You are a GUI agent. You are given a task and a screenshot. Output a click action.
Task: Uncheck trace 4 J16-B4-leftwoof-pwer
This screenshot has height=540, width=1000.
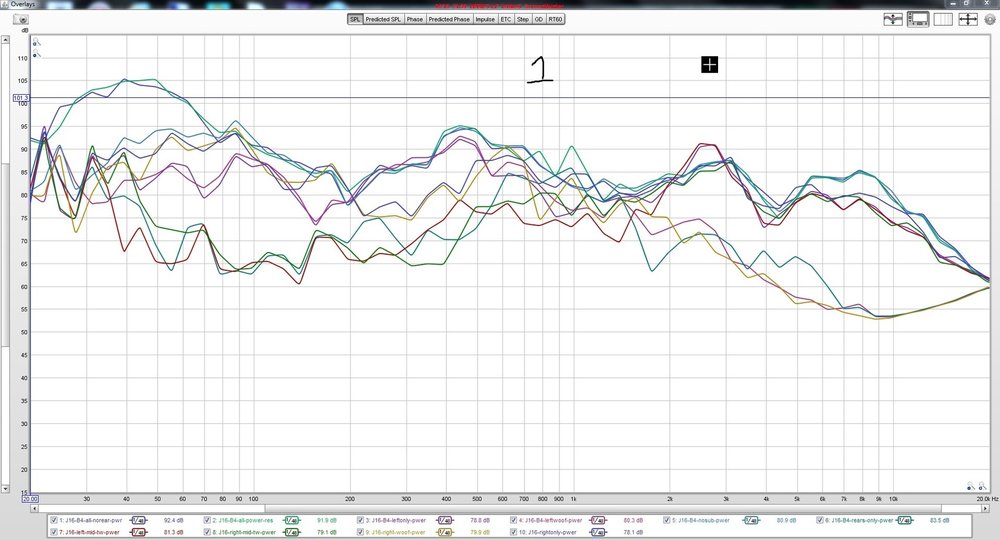coord(513,520)
